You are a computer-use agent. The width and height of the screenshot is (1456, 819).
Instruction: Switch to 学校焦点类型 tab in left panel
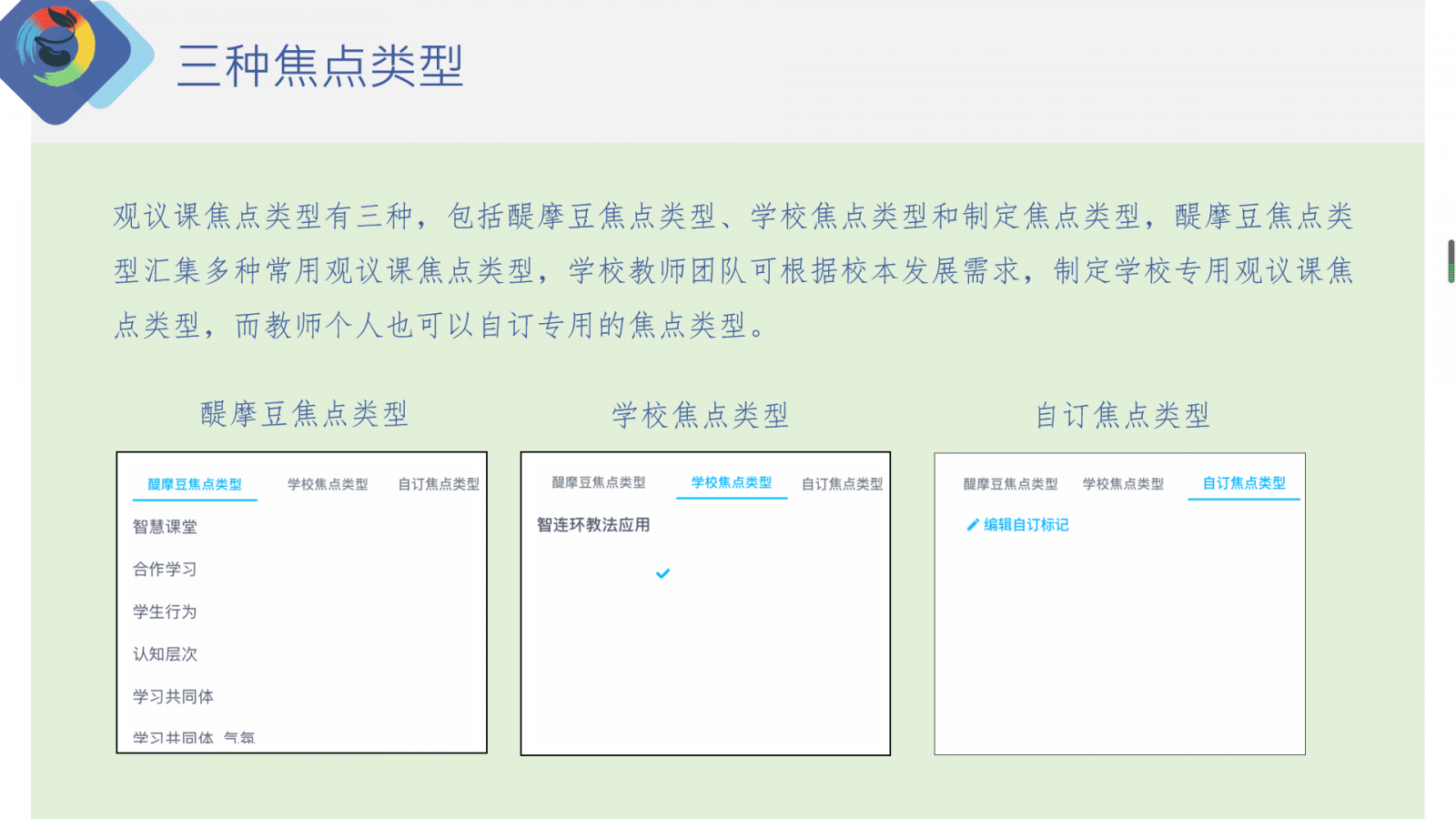coord(328,484)
